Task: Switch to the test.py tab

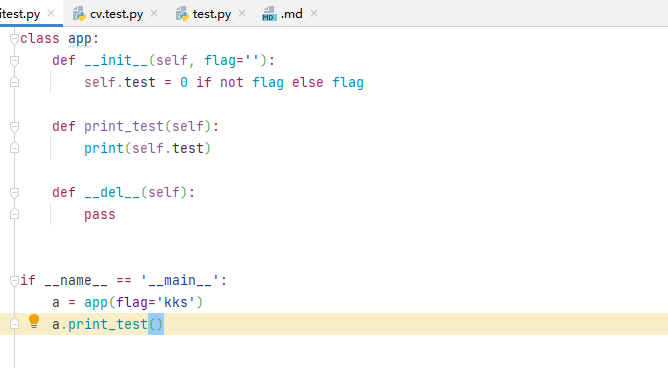Action: coord(212,14)
